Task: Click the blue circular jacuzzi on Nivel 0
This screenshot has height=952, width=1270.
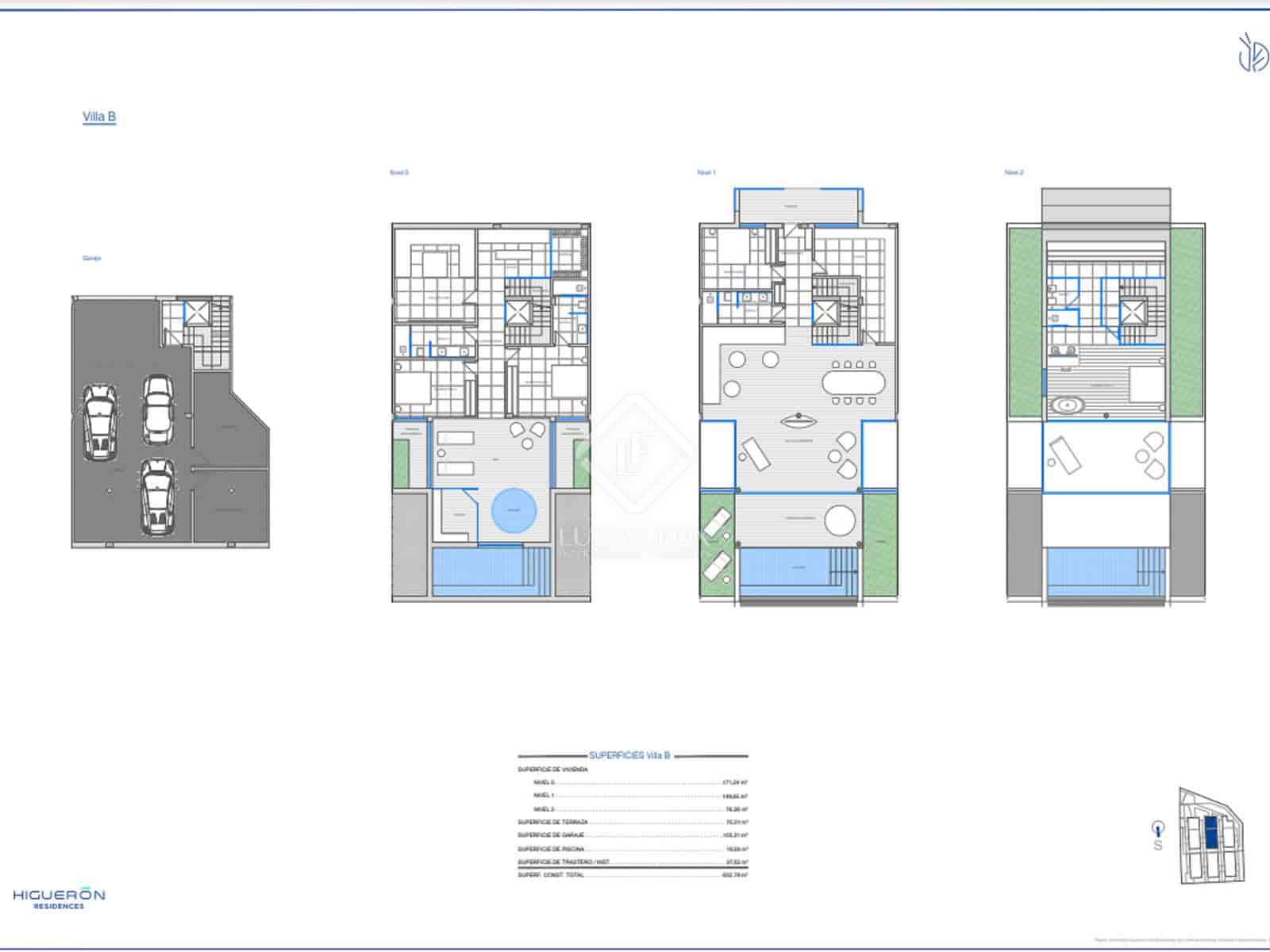Action: click(514, 511)
